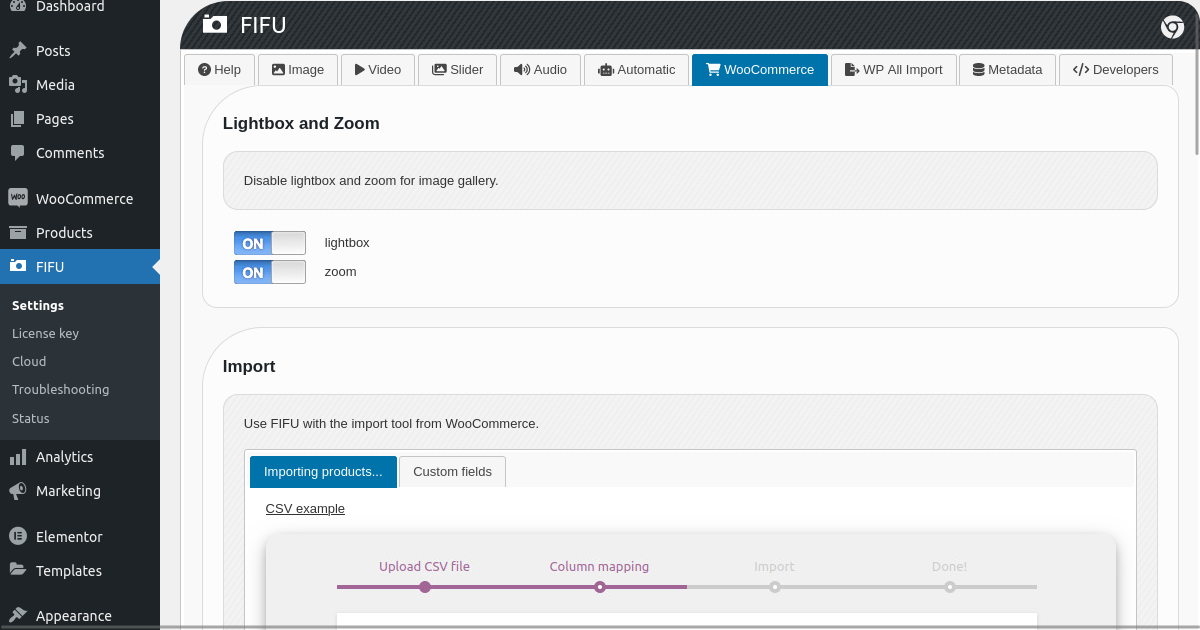The image size is (1200, 630).
Task: Click the 'Disable lightbox and zoom for image gallery.' text
Action: click(x=371, y=181)
